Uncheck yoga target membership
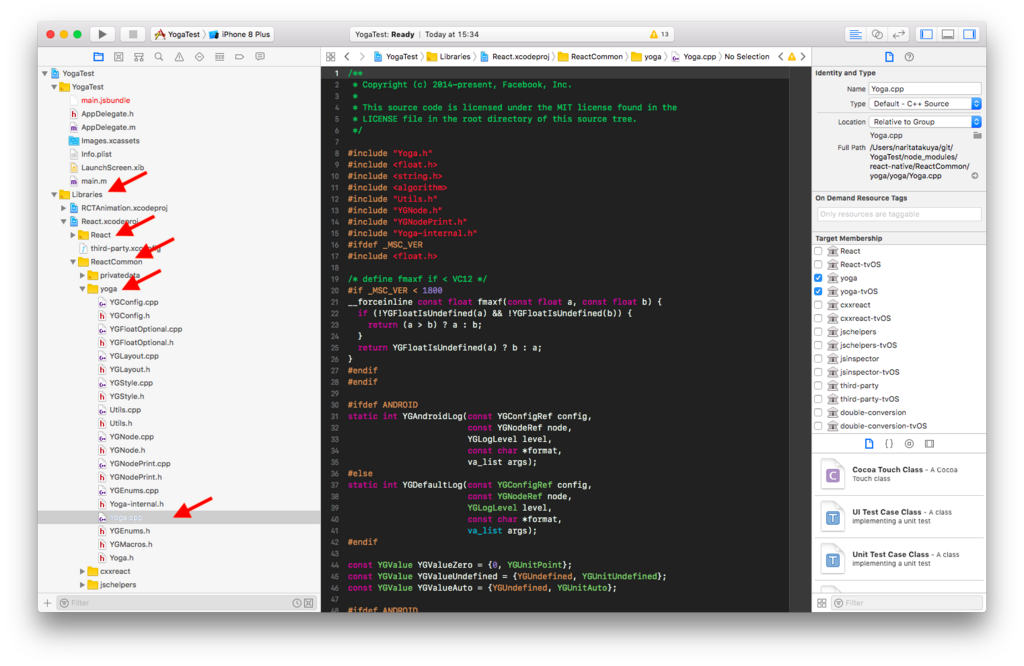The width and height of the screenshot is (1024, 666). (x=818, y=278)
